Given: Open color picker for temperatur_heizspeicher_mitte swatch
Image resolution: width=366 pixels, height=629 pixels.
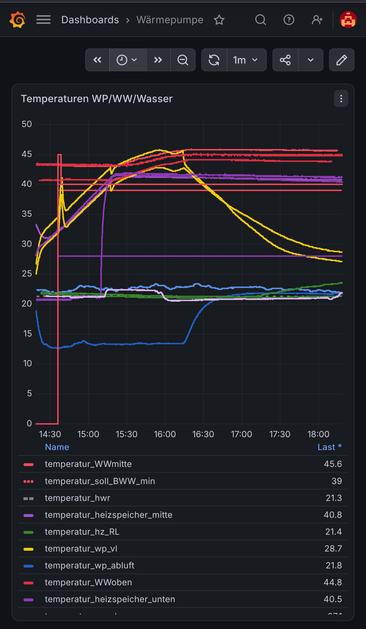Looking at the screenshot, I should (x=28, y=515).
